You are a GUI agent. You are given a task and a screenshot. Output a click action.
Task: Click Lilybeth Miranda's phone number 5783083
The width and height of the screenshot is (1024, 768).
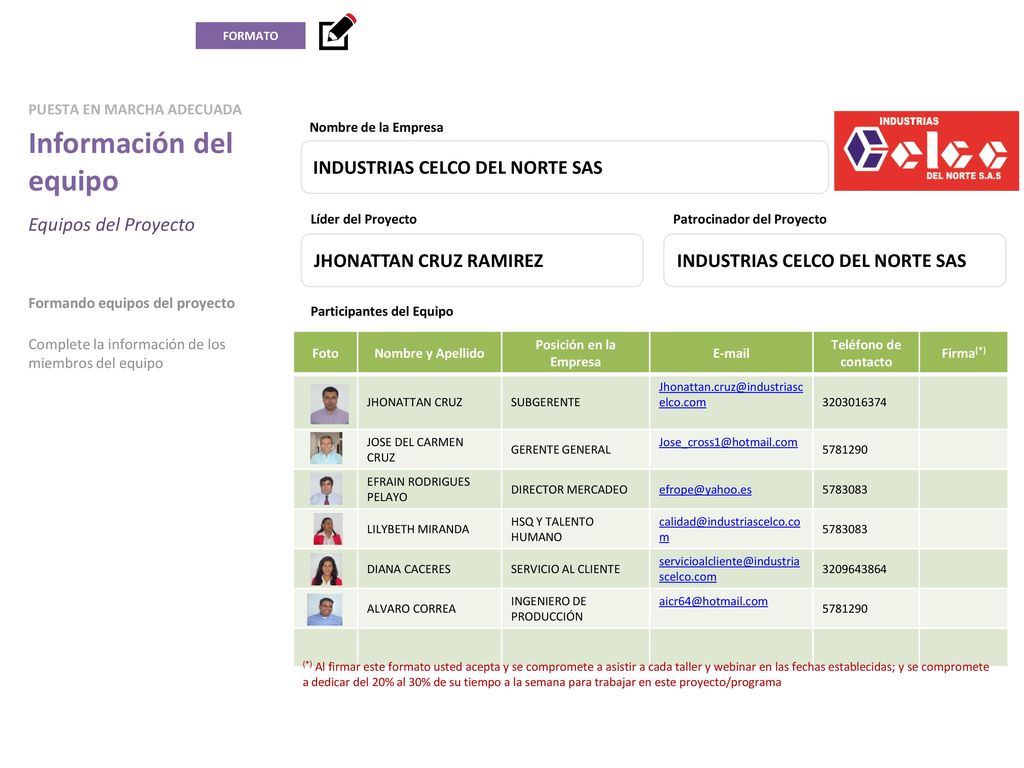[844, 529]
